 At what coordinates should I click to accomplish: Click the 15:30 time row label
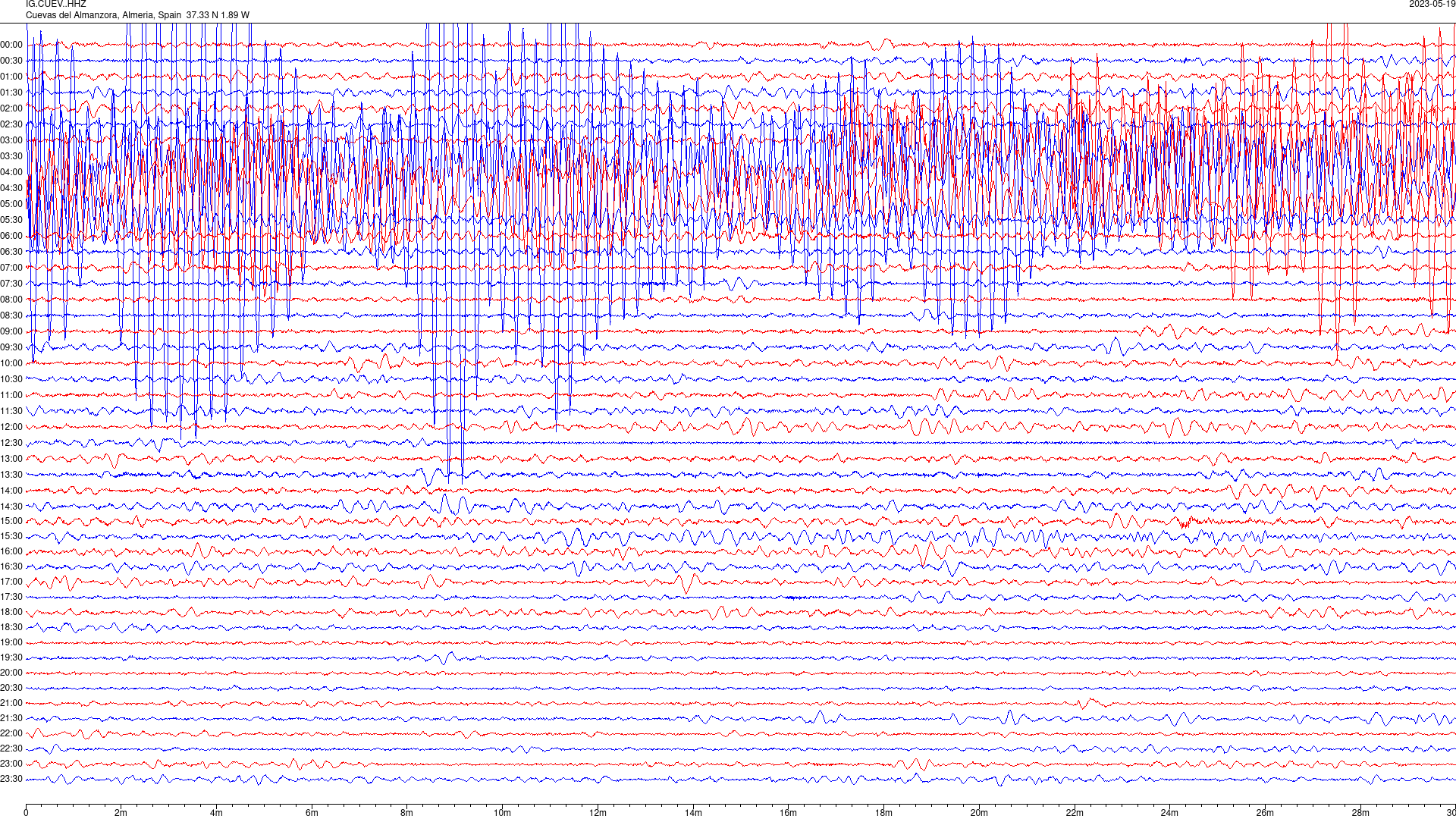click(11, 537)
